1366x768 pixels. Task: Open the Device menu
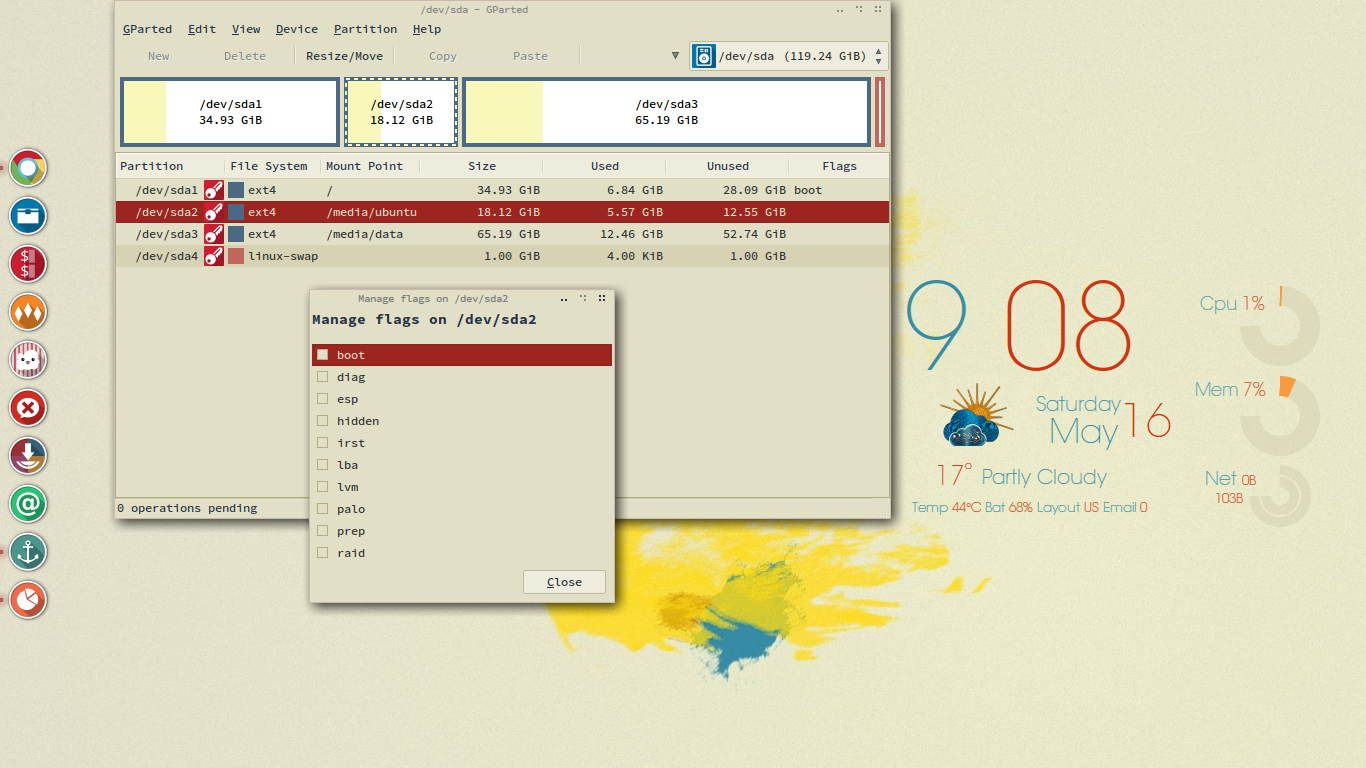(x=296, y=29)
